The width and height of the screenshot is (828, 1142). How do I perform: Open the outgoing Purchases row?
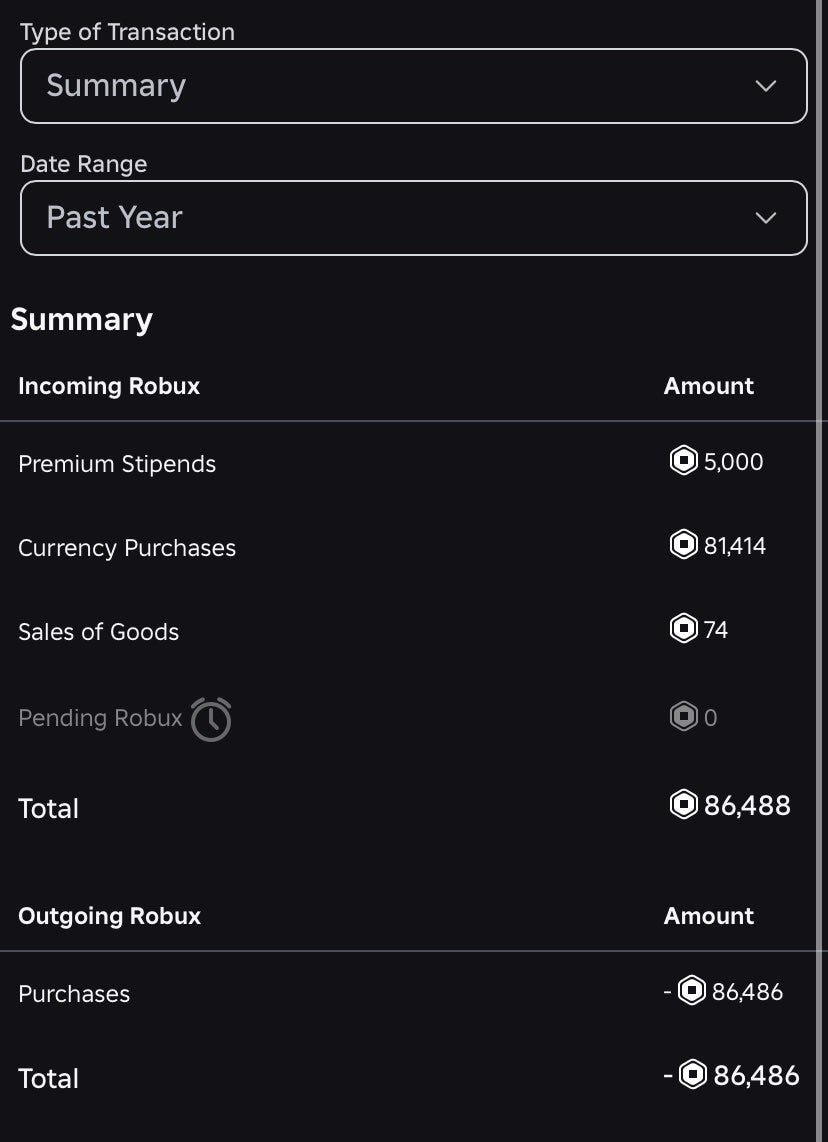click(74, 994)
